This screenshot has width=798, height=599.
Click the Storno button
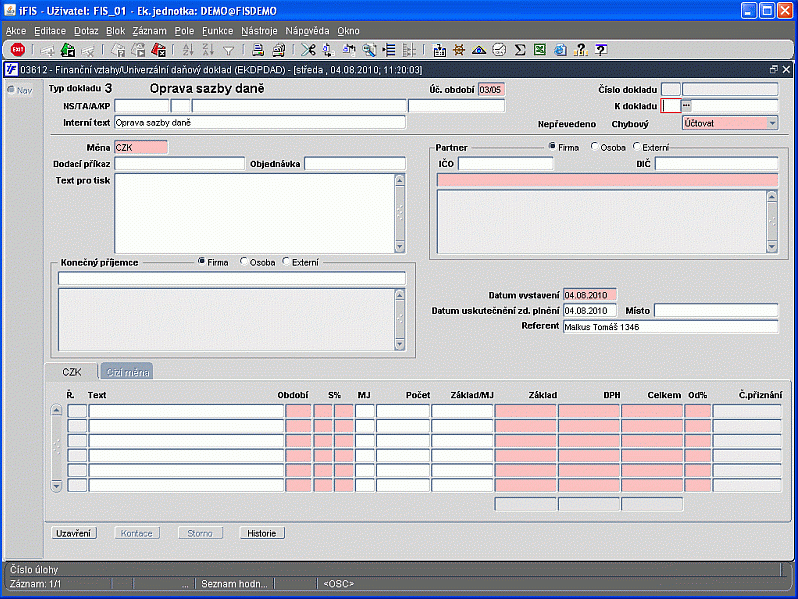coord(200,533)
